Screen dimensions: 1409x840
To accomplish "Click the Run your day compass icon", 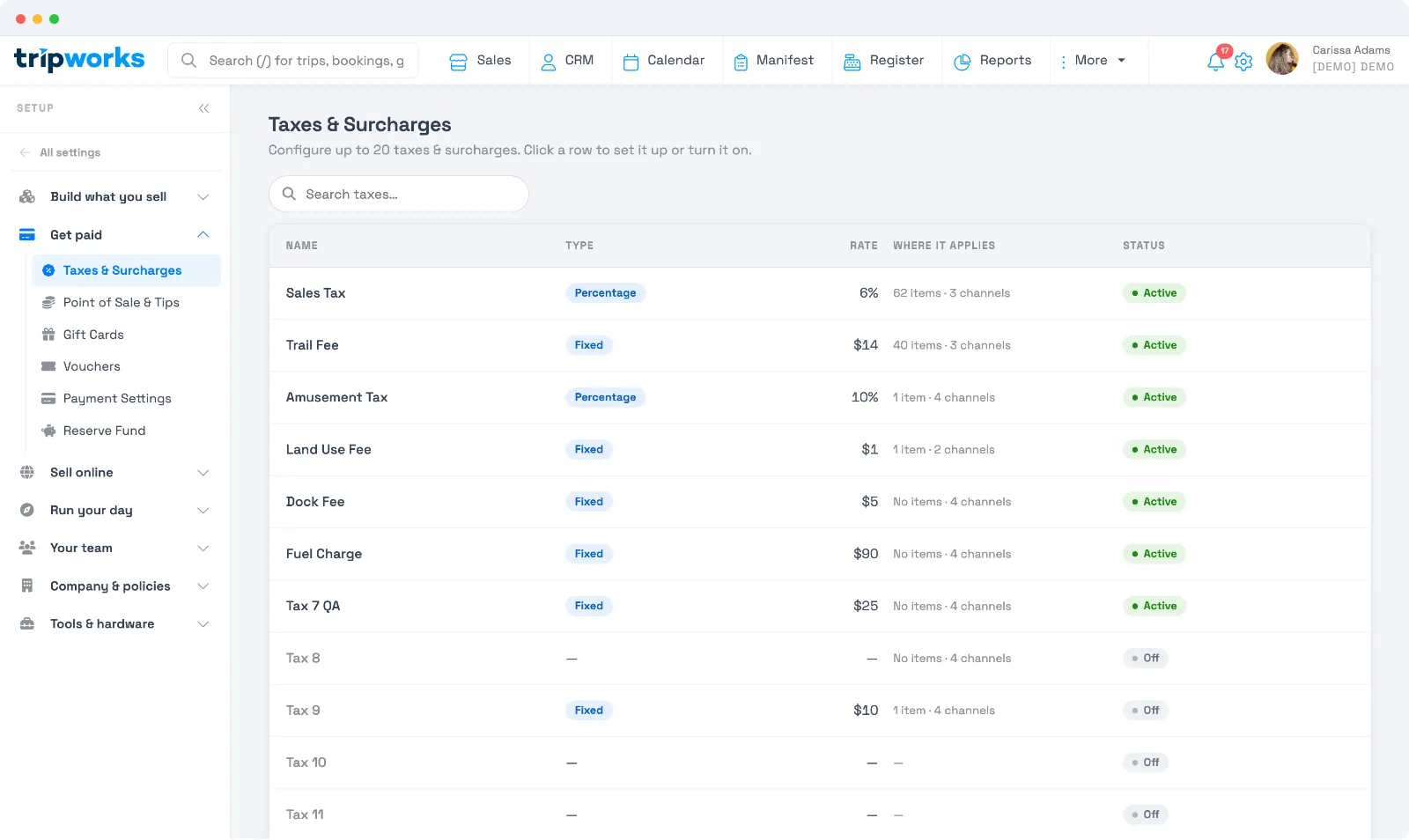I will click(x=27, y=511).
